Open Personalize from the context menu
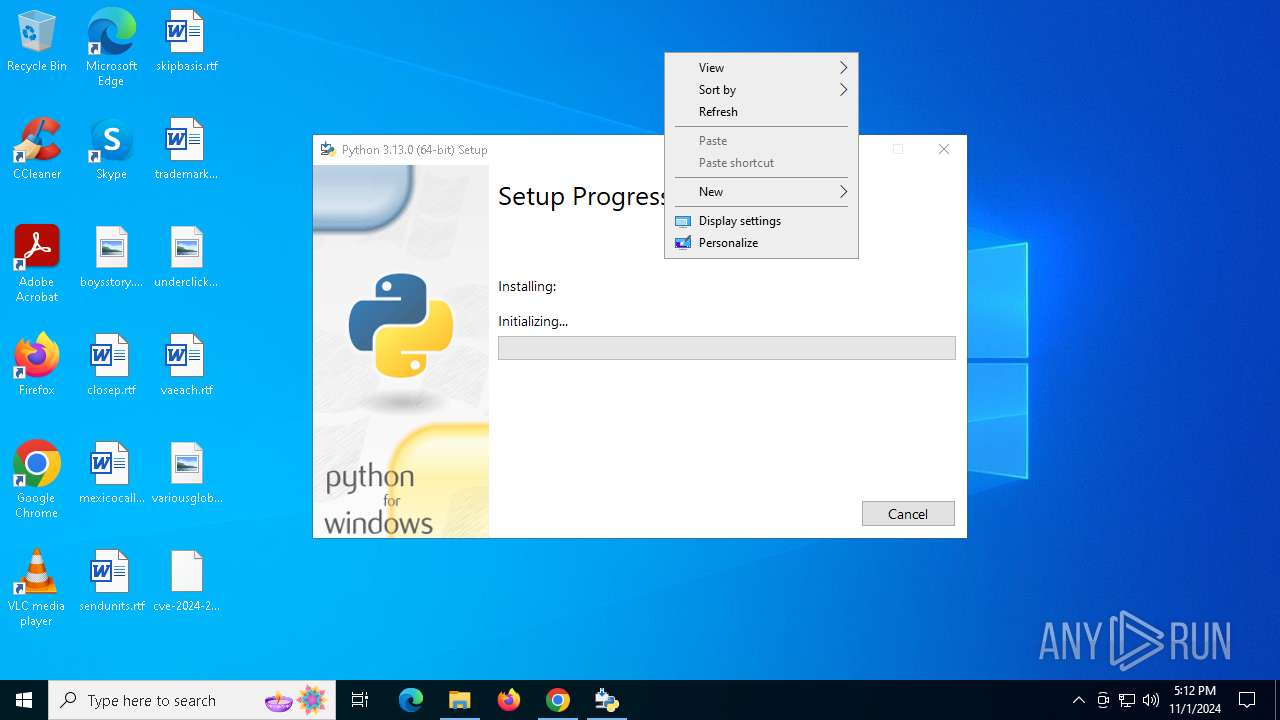This screenshot has height=720, width=1280. tap(761, 243)
